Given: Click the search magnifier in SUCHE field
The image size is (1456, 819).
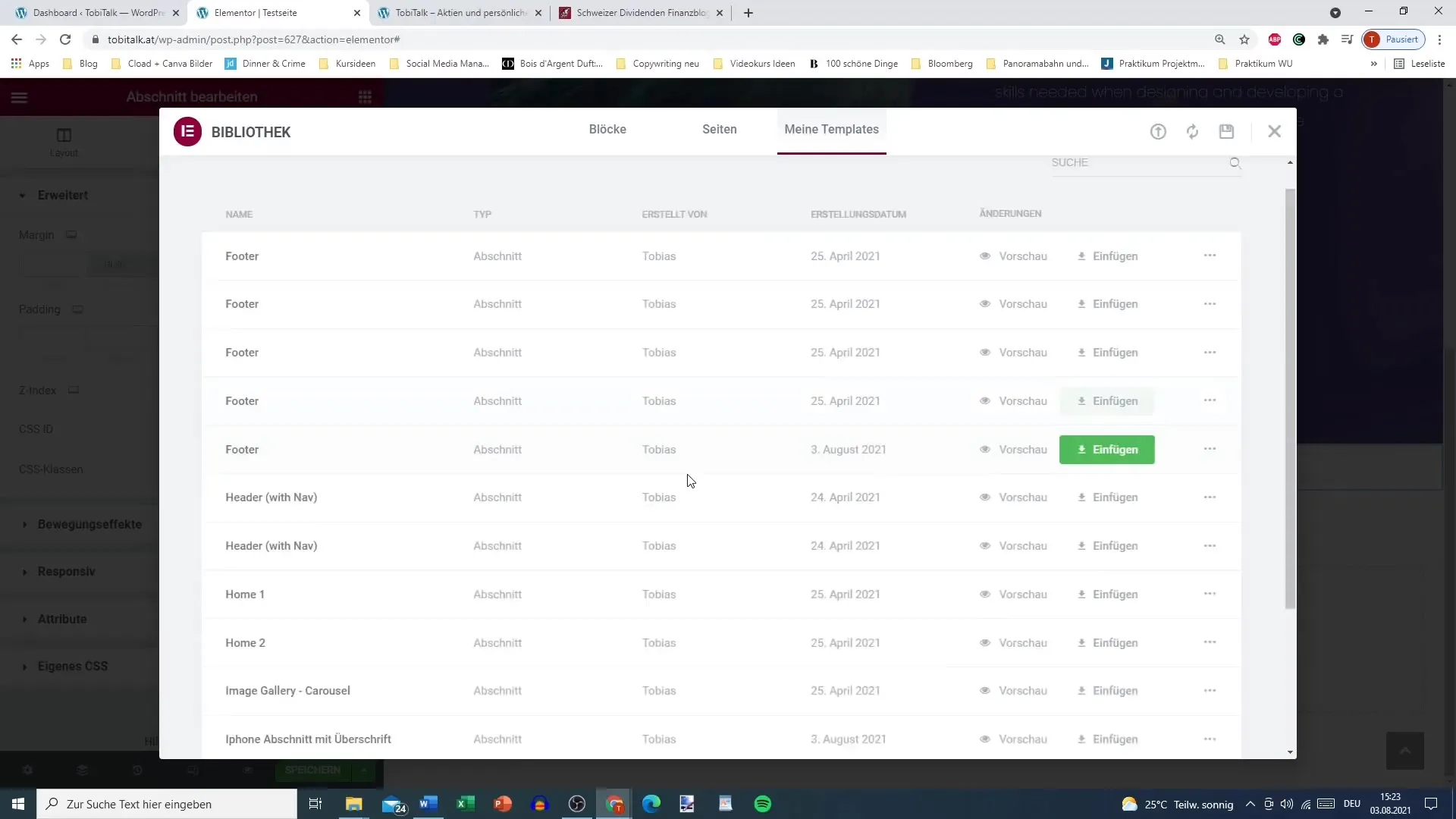Looking at the screenshot, I should click(x=1235, y=163).
